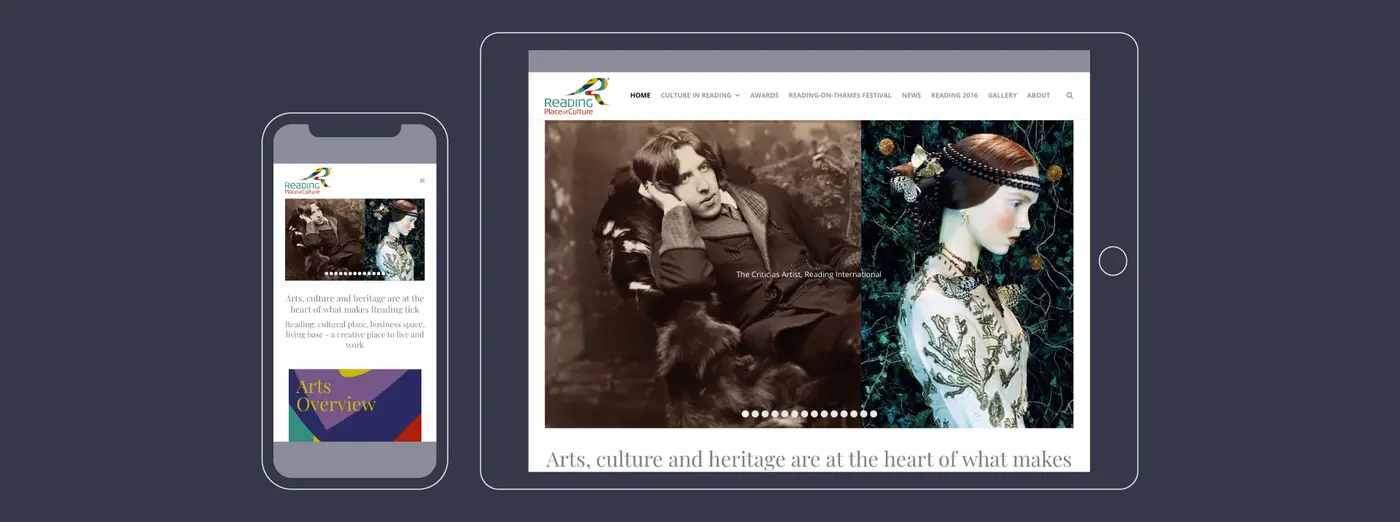Open the Gallery menu item

tap(1002, 96)
